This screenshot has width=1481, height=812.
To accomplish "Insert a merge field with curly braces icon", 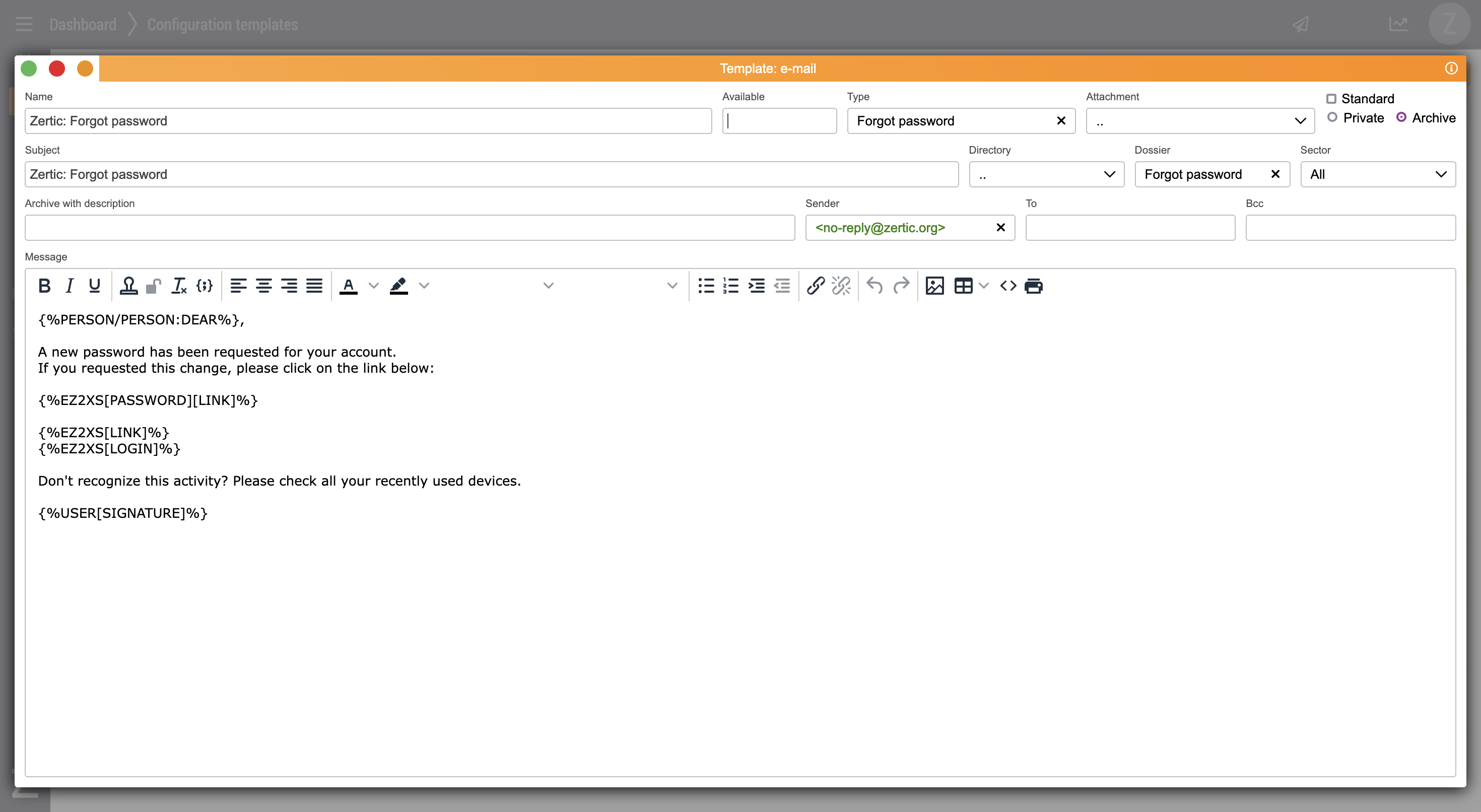I will click(205, 286).
